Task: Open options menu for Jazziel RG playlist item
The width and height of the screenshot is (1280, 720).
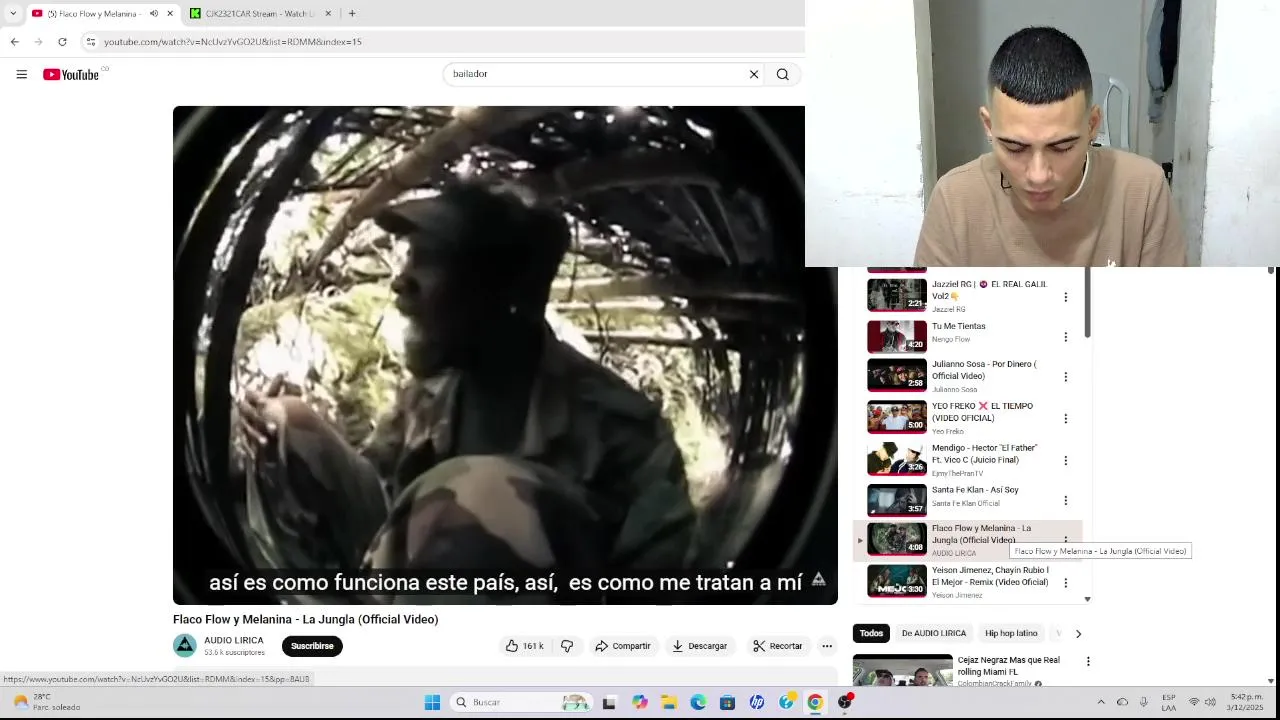Action: click(1065, 297)
